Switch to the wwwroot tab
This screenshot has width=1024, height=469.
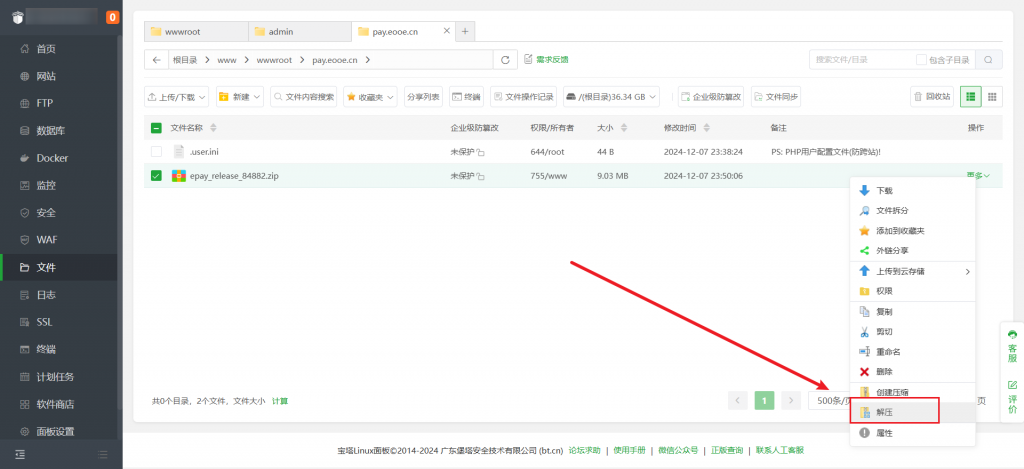194,32
